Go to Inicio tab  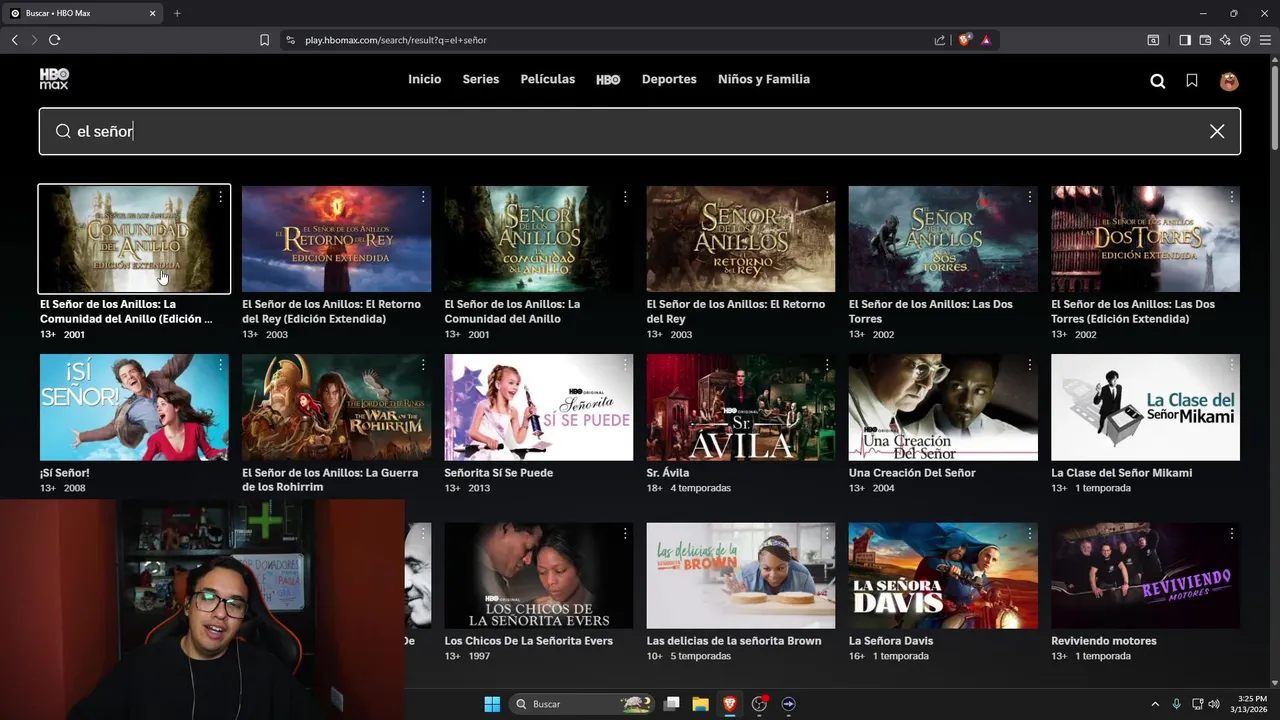424,79
